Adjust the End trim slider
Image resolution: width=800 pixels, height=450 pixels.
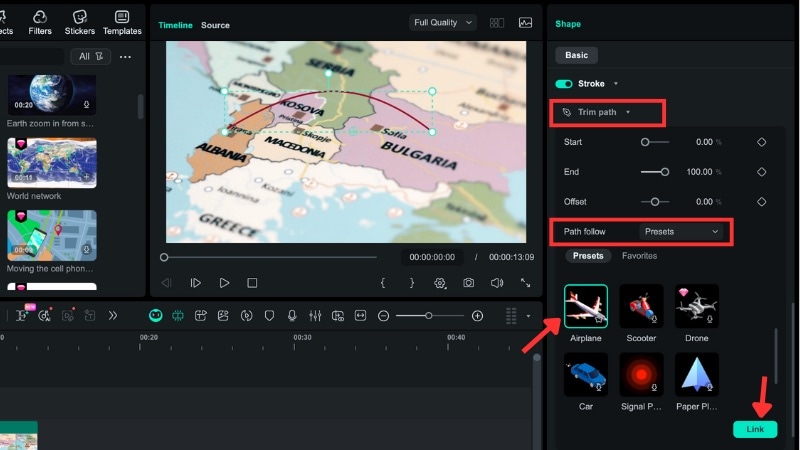(655, 172)
